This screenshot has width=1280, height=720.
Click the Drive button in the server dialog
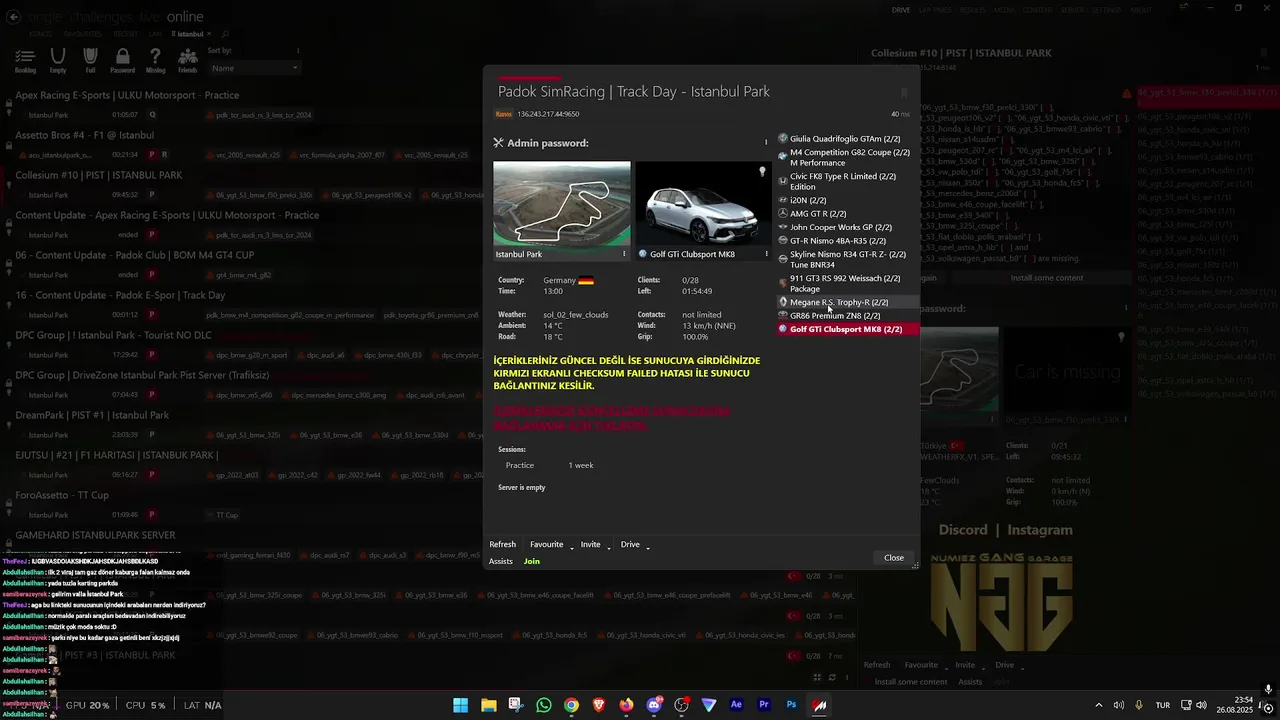tap(630, 544)
